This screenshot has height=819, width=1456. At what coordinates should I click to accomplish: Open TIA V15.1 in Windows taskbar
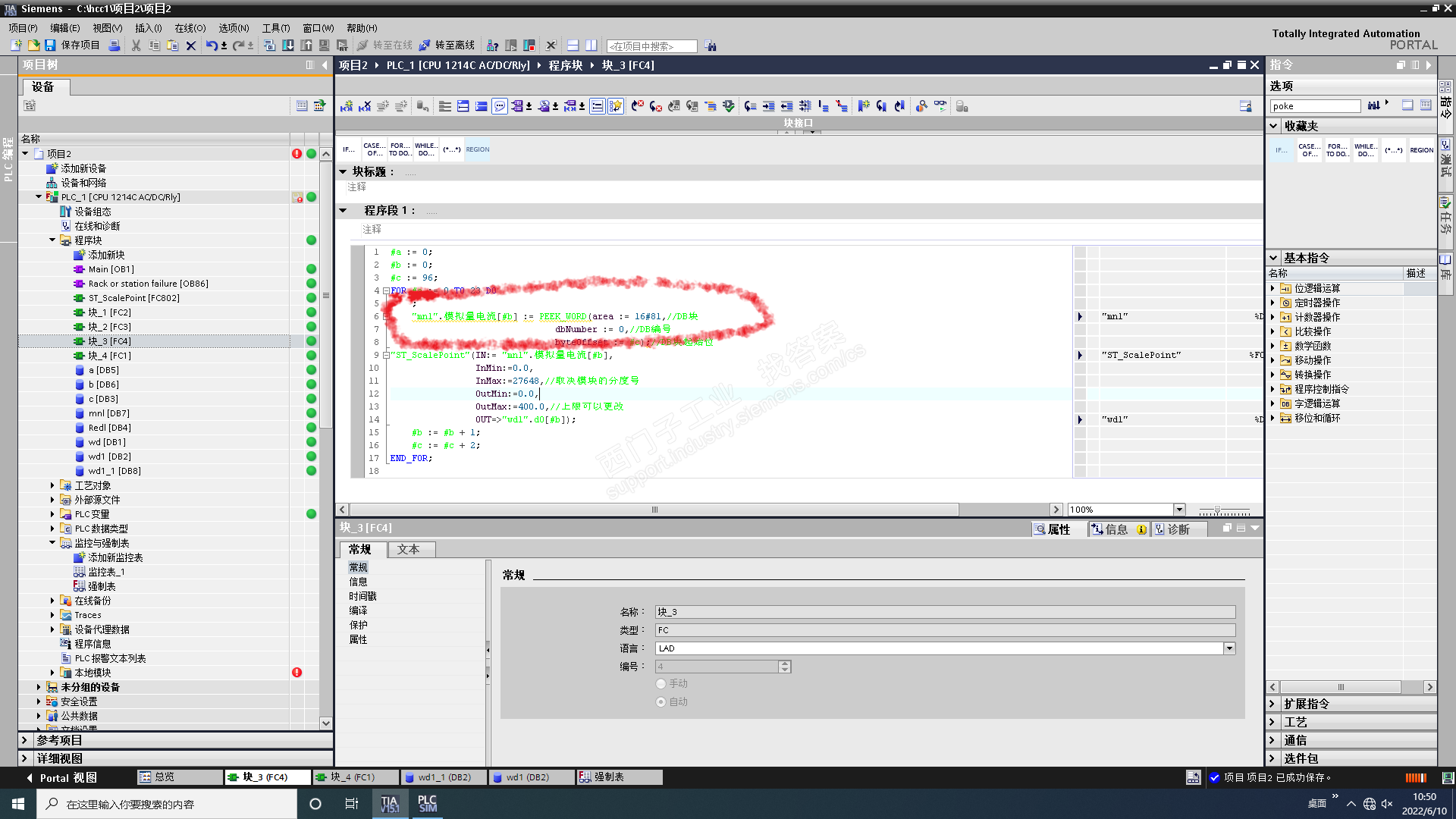pos(390,804)
